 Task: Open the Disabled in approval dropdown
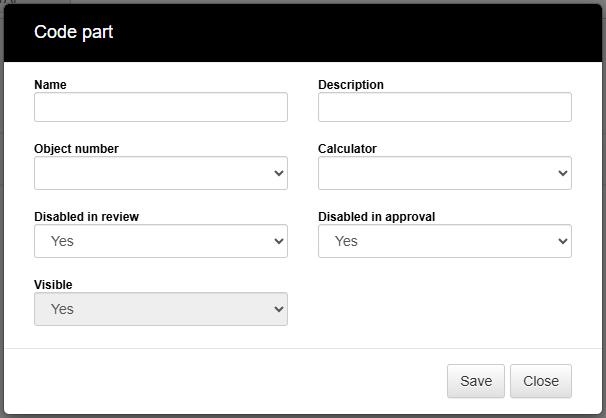click(x=444, y=241)
